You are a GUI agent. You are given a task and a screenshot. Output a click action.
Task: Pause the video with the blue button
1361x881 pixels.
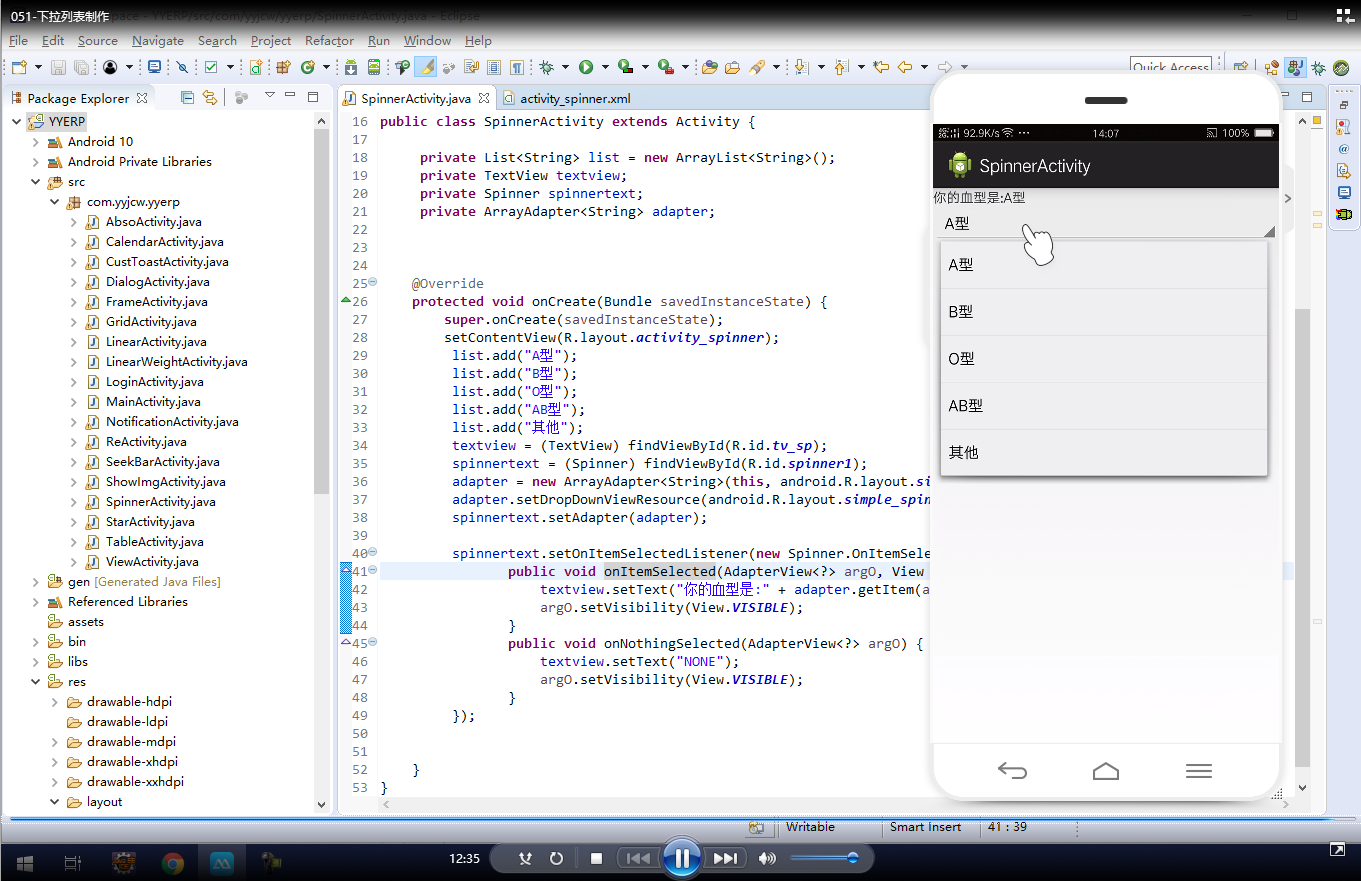click(681, 858)
